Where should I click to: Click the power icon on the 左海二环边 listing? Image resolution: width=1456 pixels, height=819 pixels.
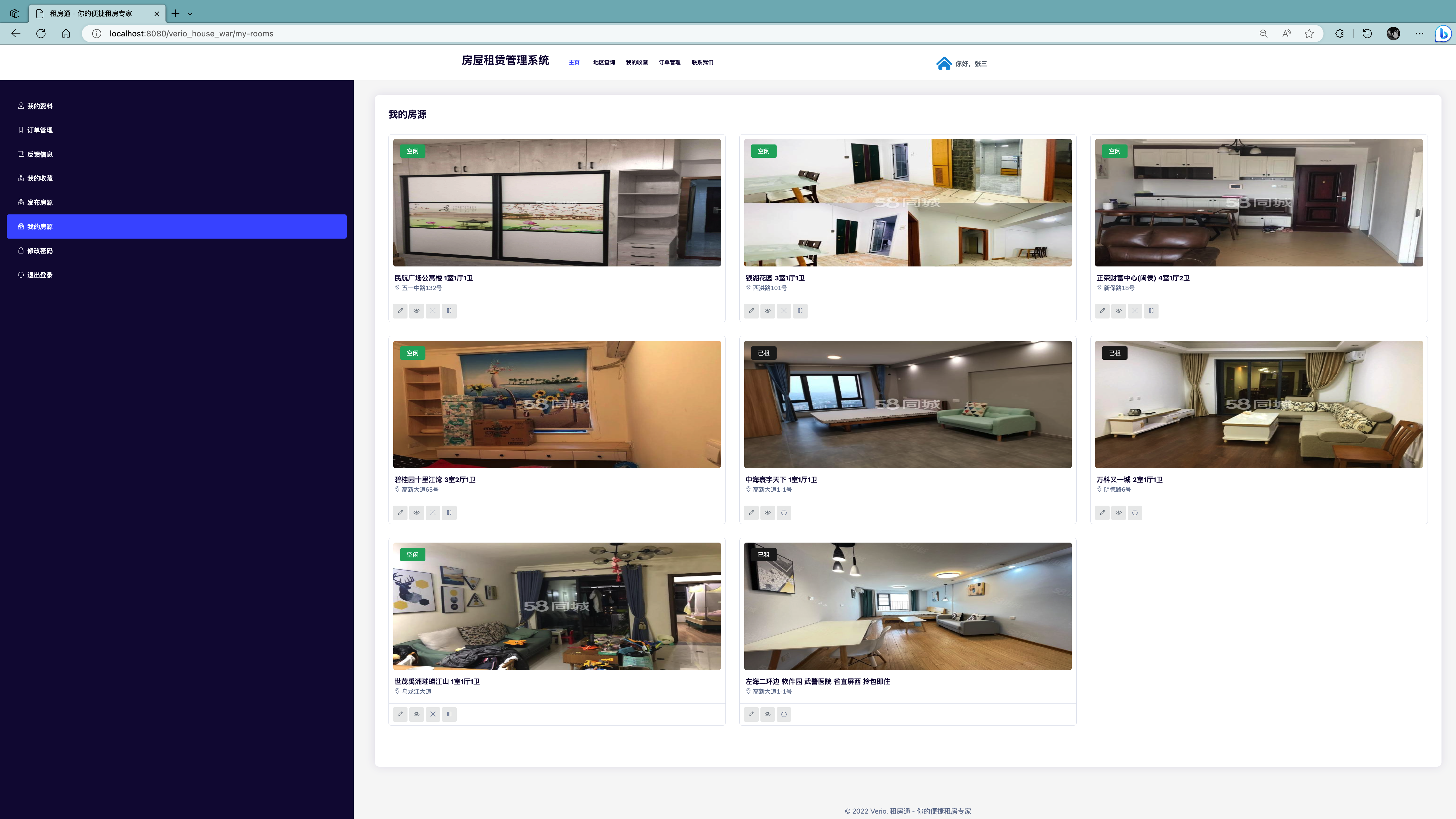[783, 714]
